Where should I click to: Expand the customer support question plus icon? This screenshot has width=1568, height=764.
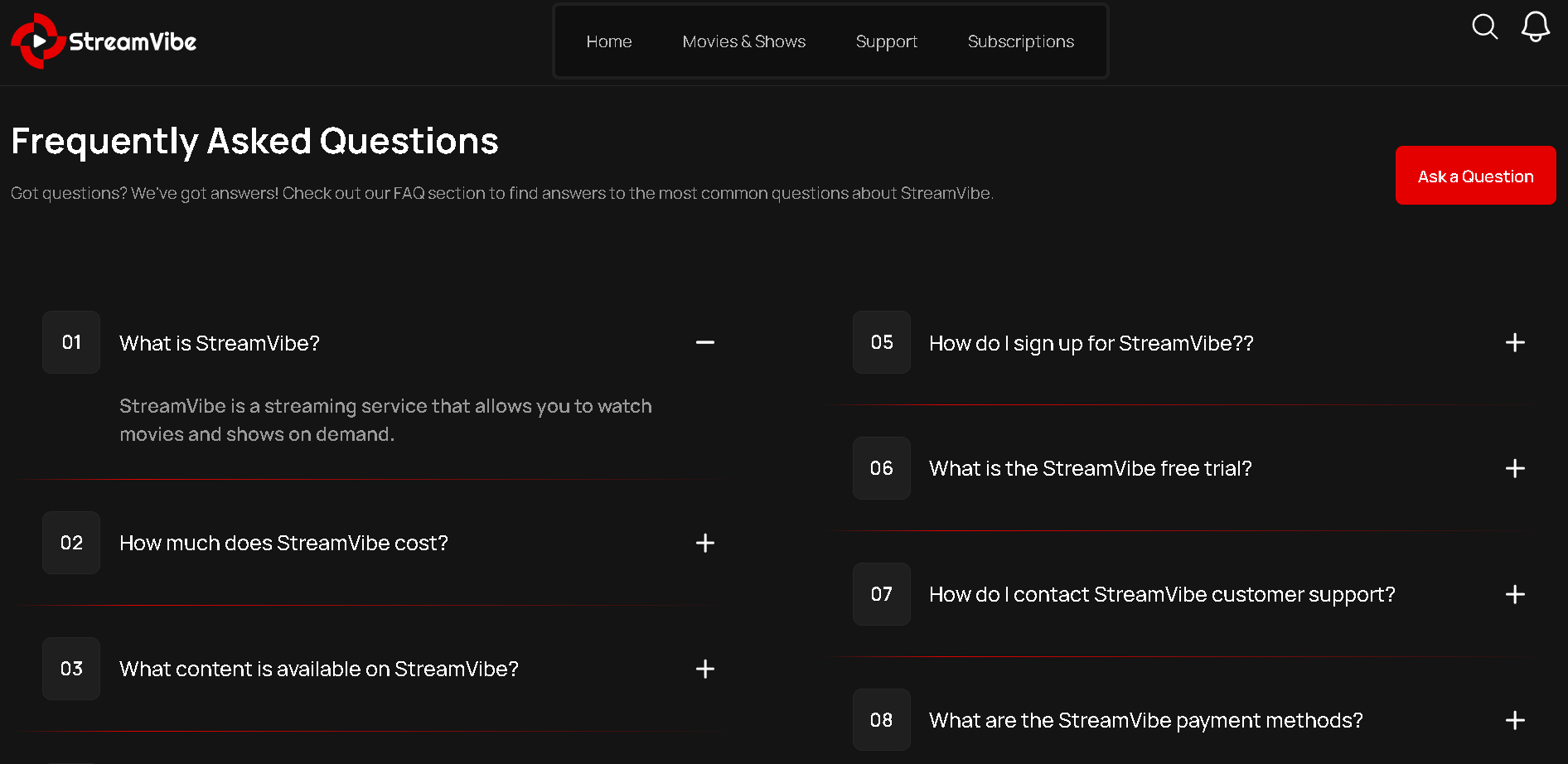(x=1515, y=594)
